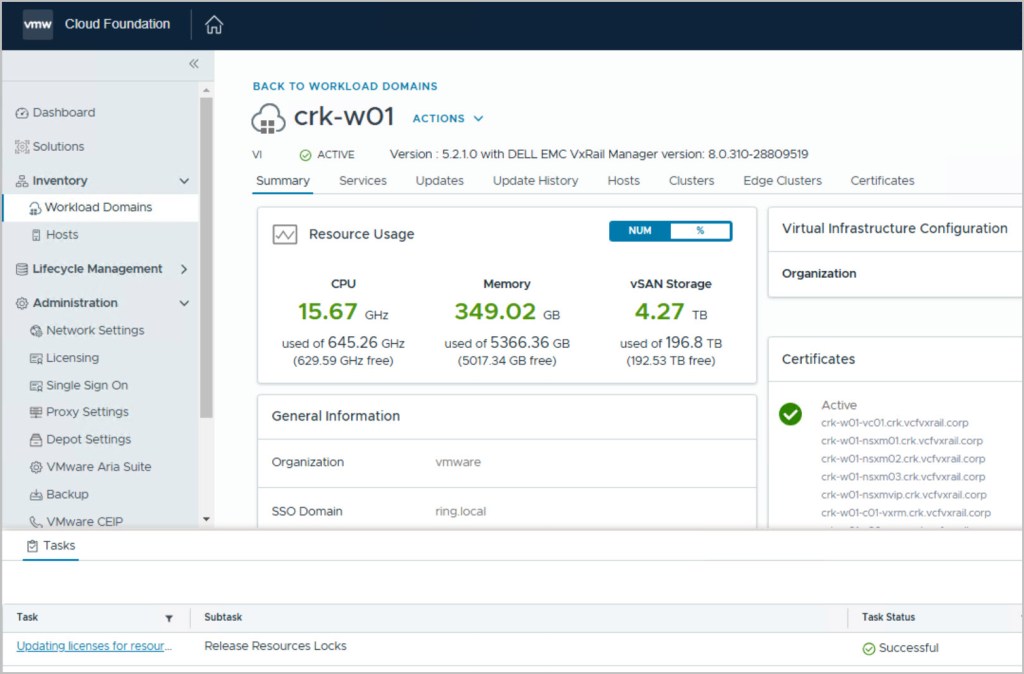Switch to the Update History tab

coord(535,181)
